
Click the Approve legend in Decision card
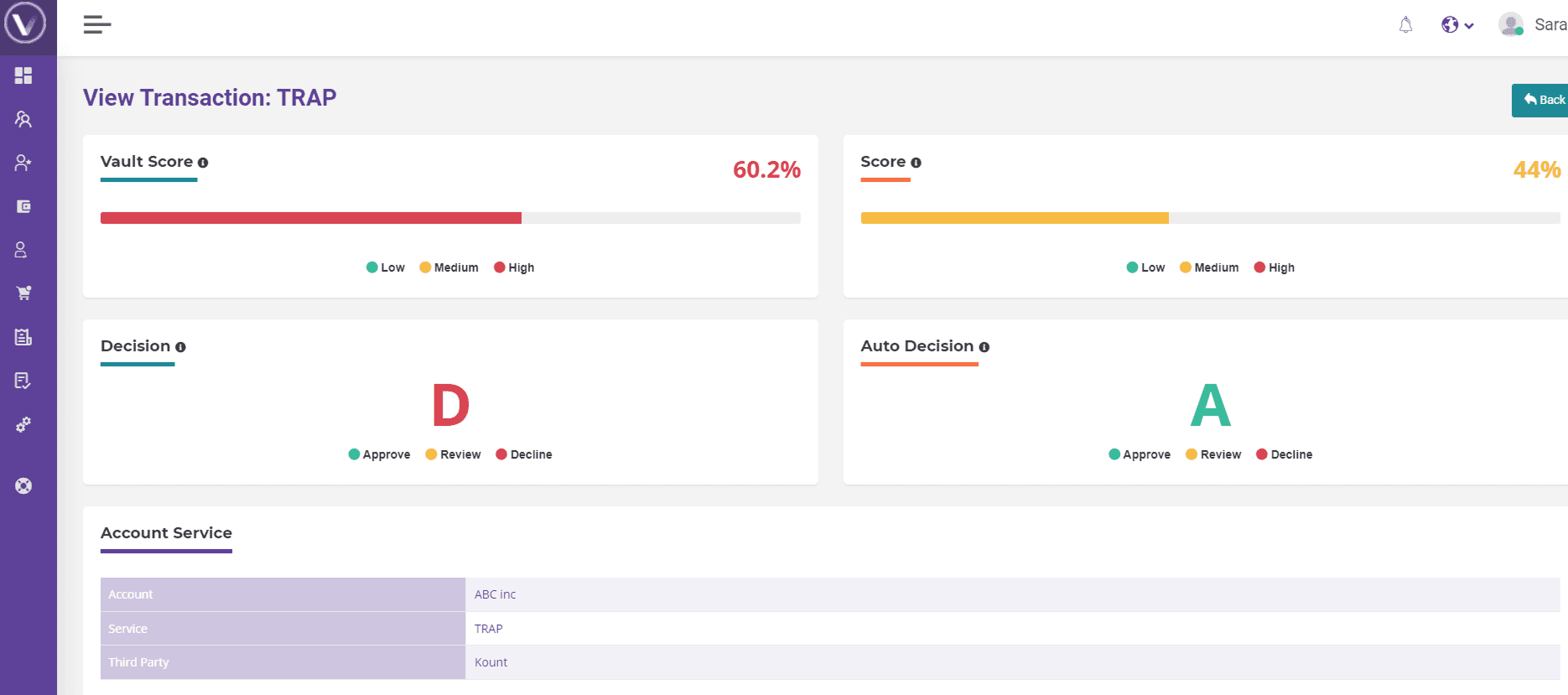(x=379, y=454)
